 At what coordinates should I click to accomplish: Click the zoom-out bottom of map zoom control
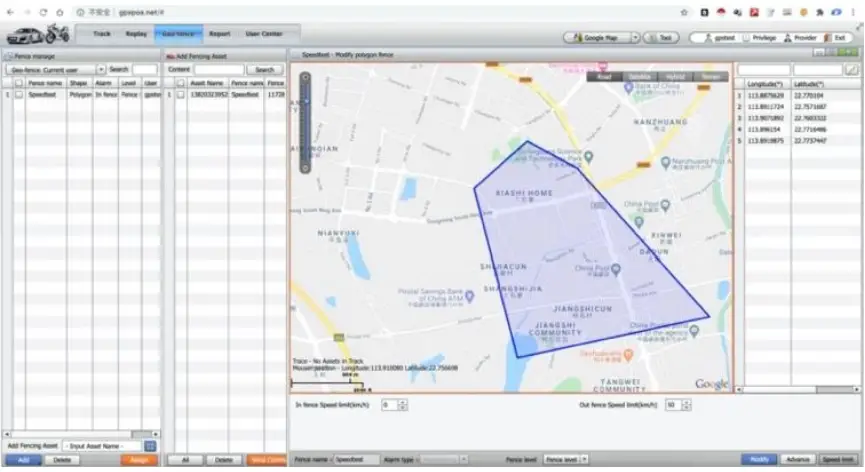[x=305, y=168]
